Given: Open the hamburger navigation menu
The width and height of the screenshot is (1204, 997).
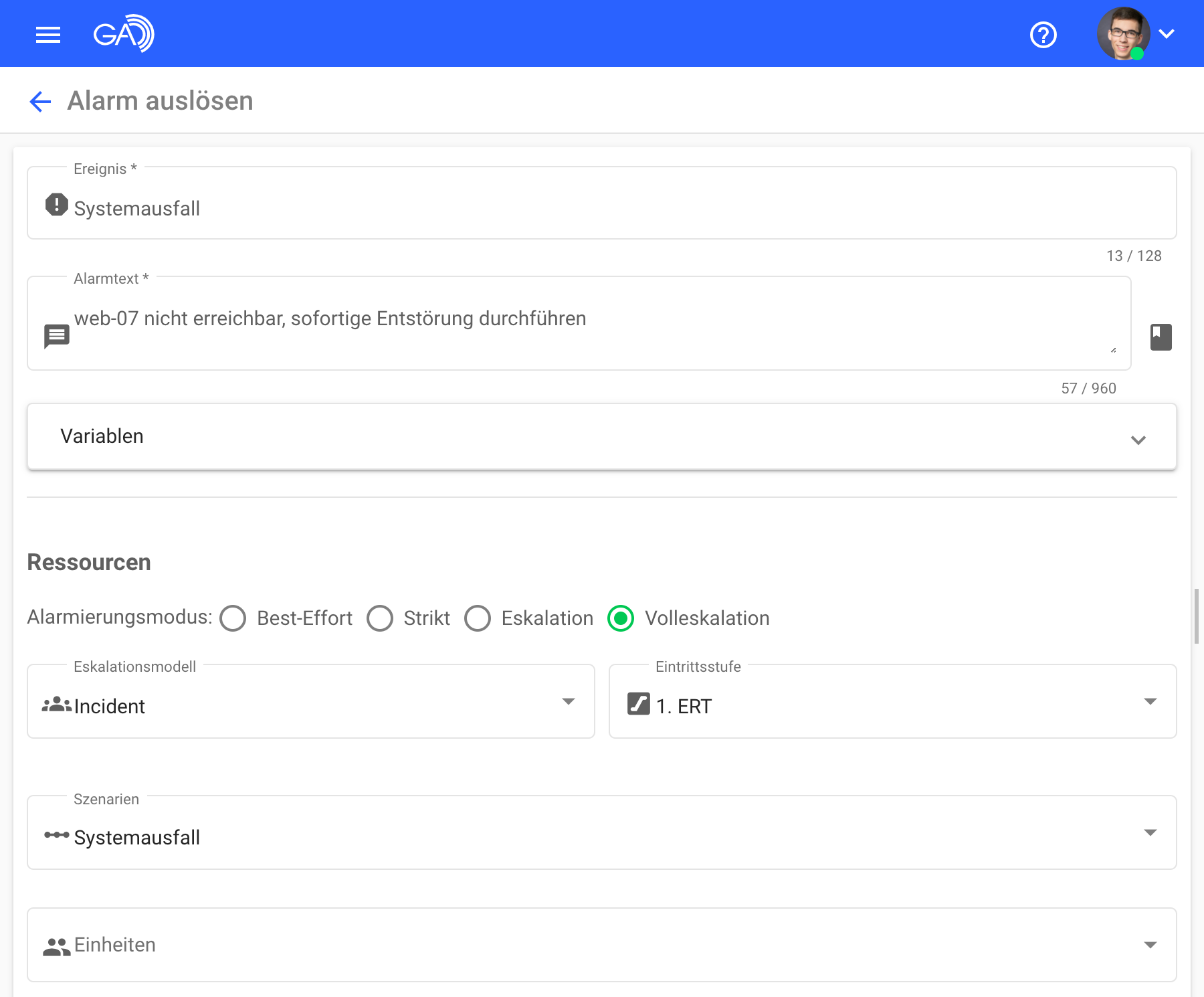Looking at the screenshot, I should [48, 34].
